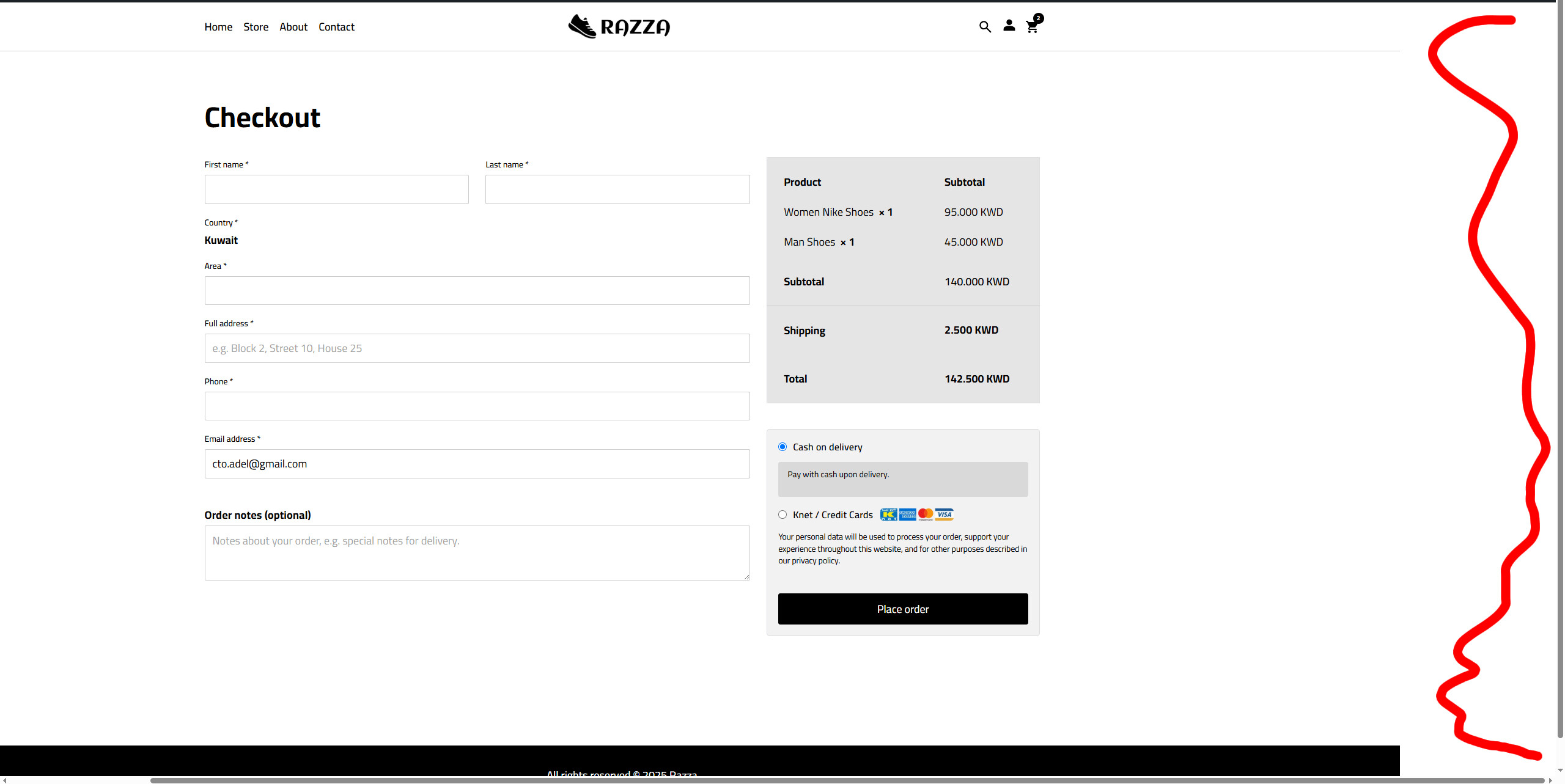
Task: Open the About page link
Action: click(293, 27)
